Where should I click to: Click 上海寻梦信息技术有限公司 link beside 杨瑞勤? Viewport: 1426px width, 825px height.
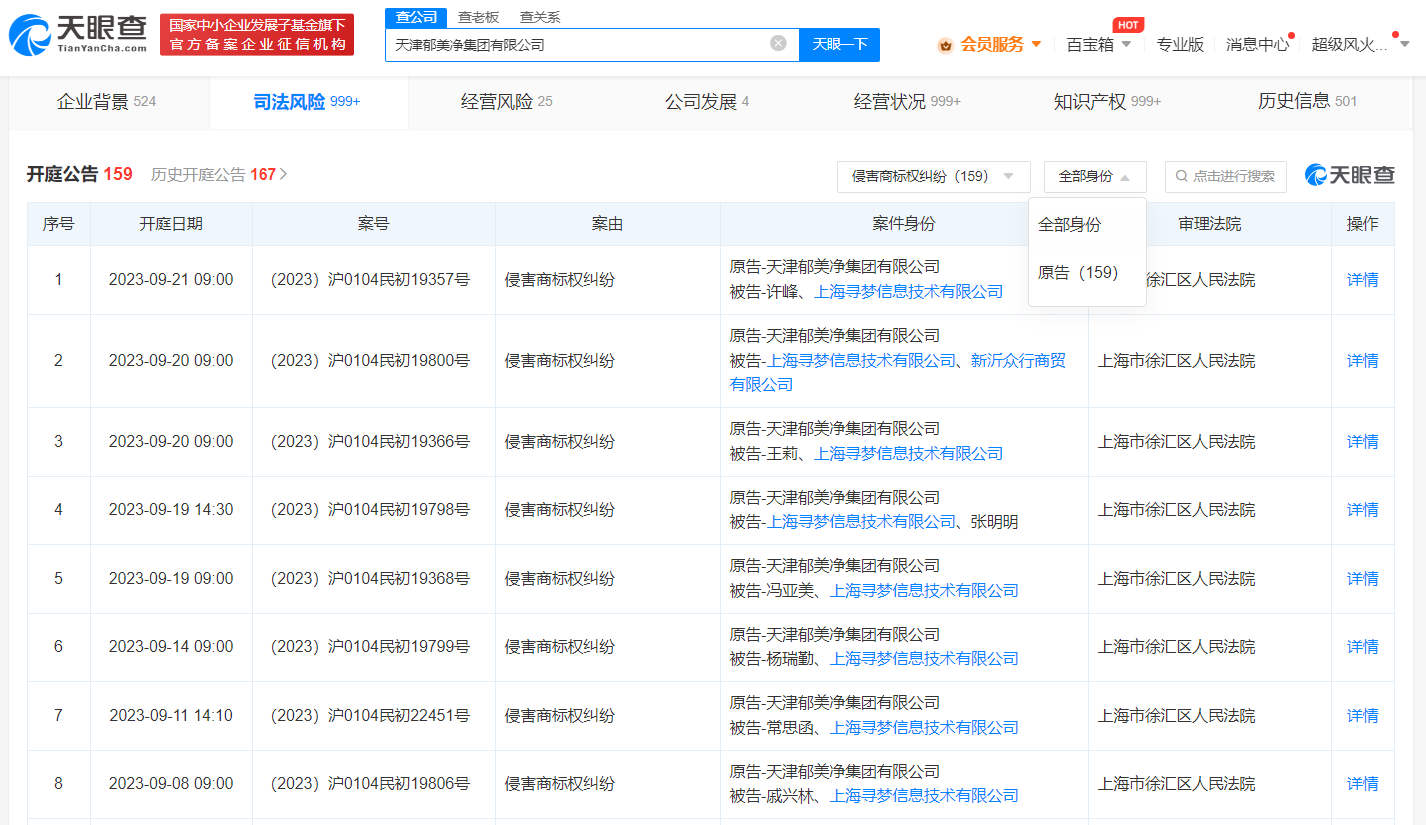(x=924, y=658)
